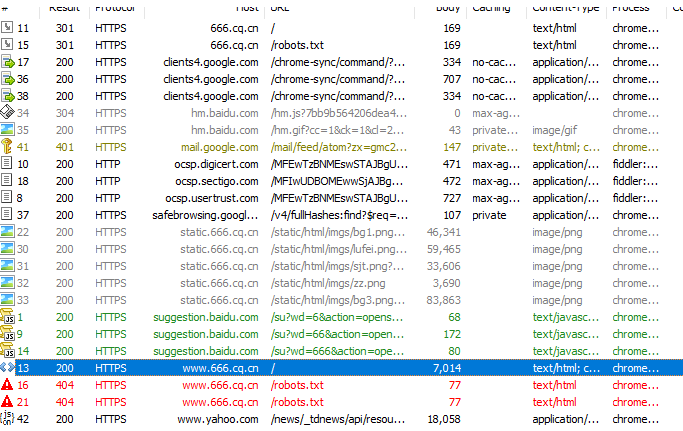Click /news/_tdnews/api URL of session 42

pos(338,419)
